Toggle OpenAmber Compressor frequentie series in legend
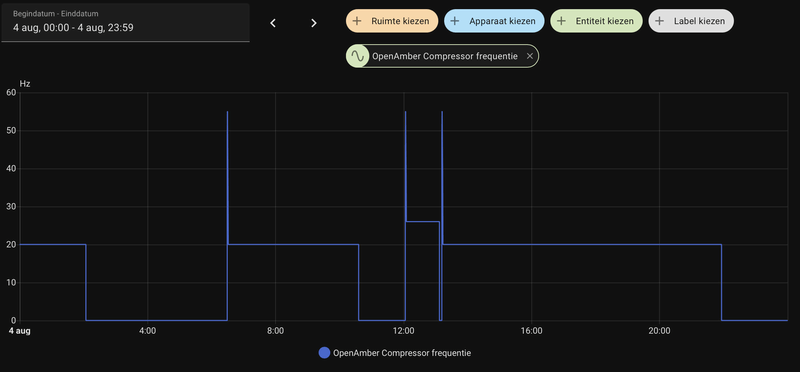Screen dimensions: 800x372 [394, 353]
